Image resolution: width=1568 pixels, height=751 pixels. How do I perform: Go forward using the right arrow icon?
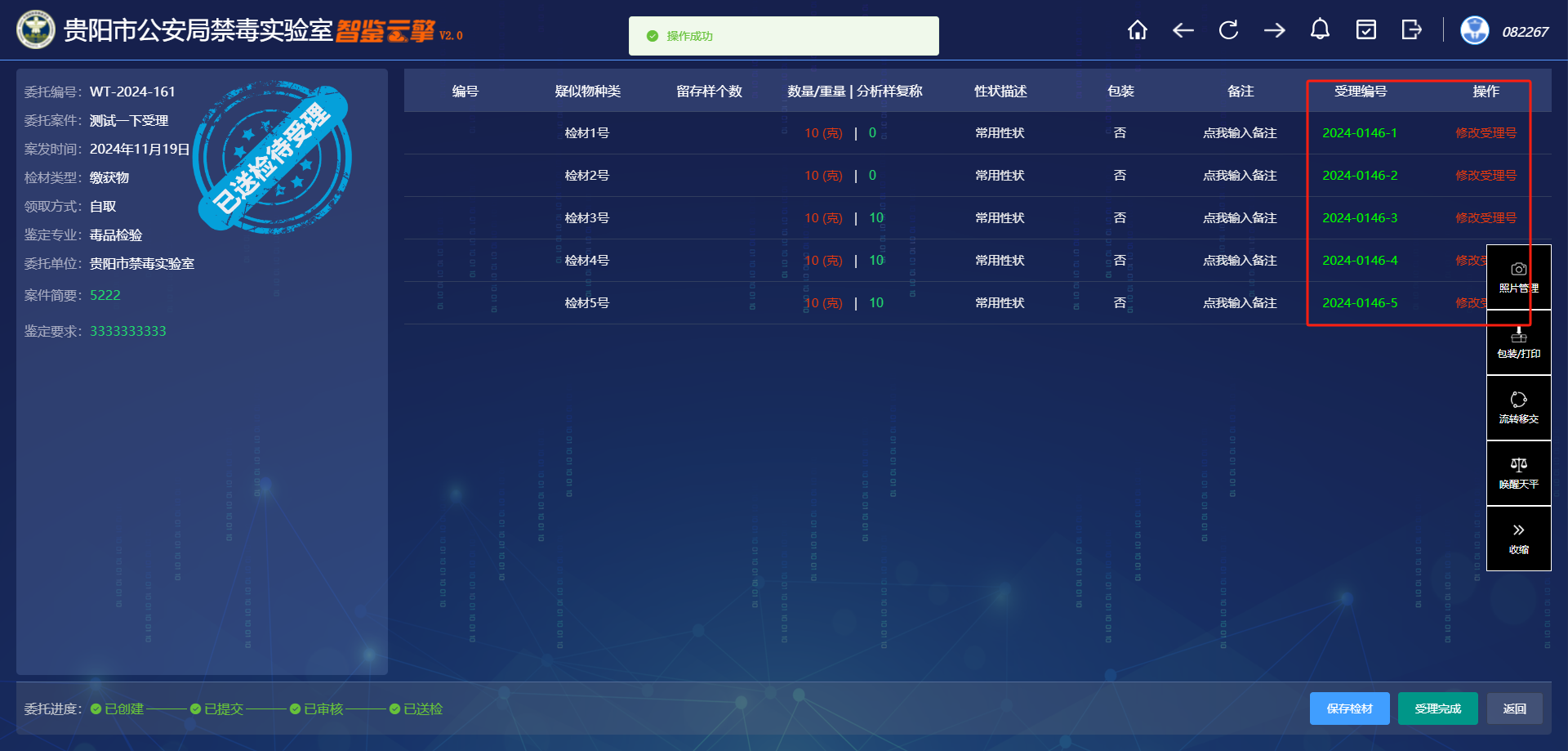tap(1274, 31)
